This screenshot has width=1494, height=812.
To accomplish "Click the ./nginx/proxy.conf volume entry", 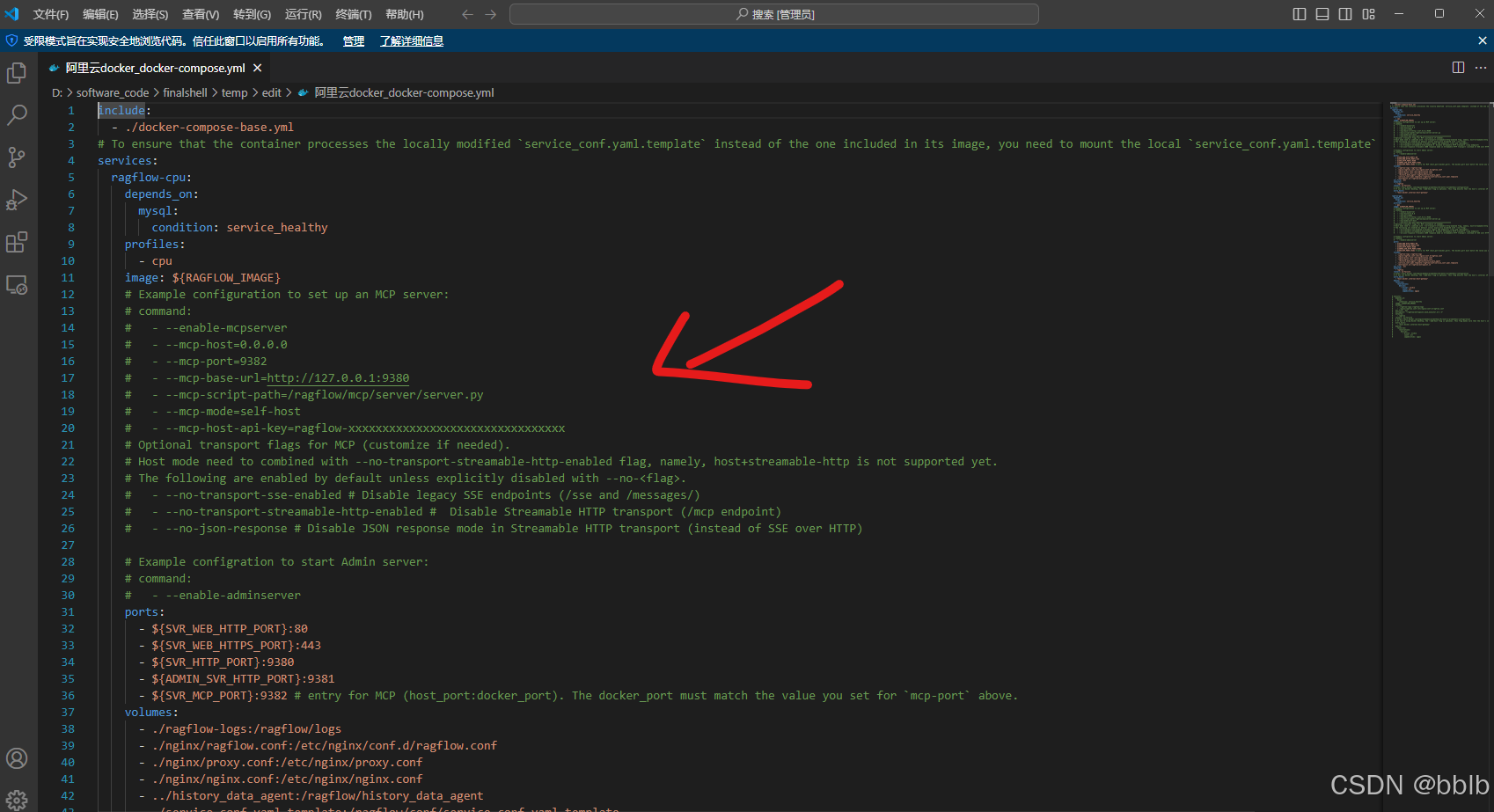I will (287, 763).
